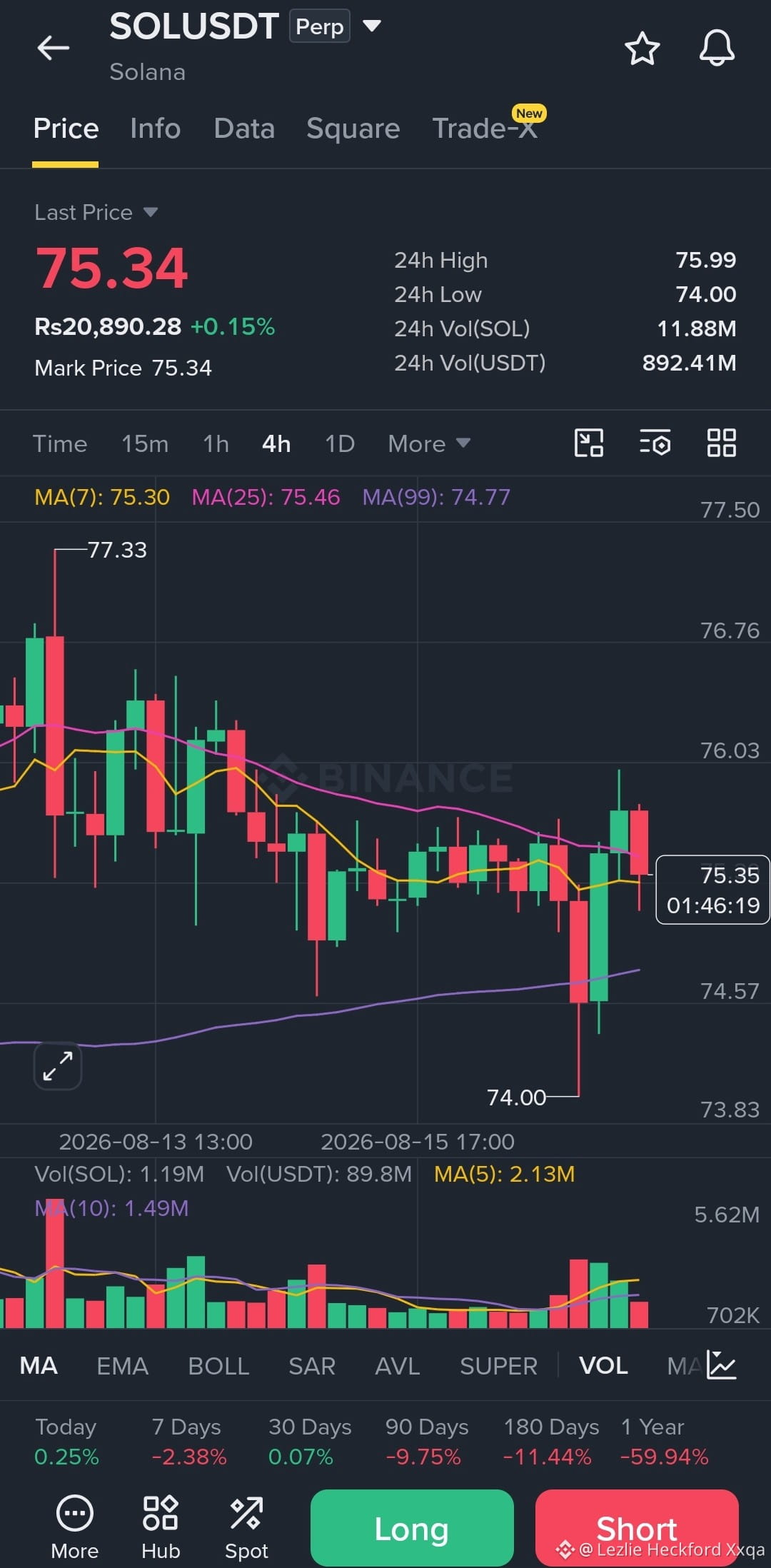The height and width of the screenshot is (1568, 771).
Task: Switch to the Info tab
Action: coord(155,129)
